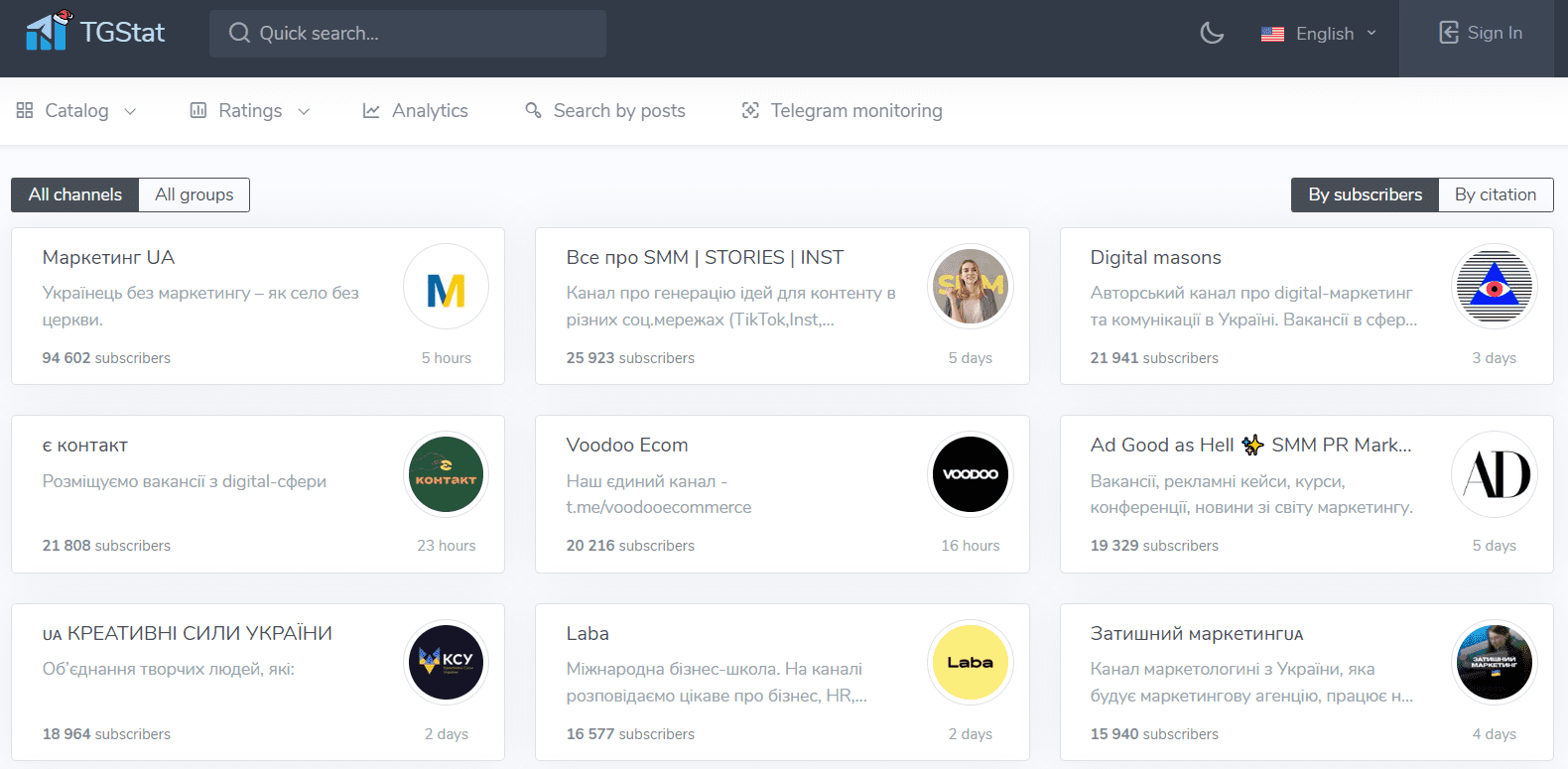Open the English language dropdown

(x=1319, y=34)
